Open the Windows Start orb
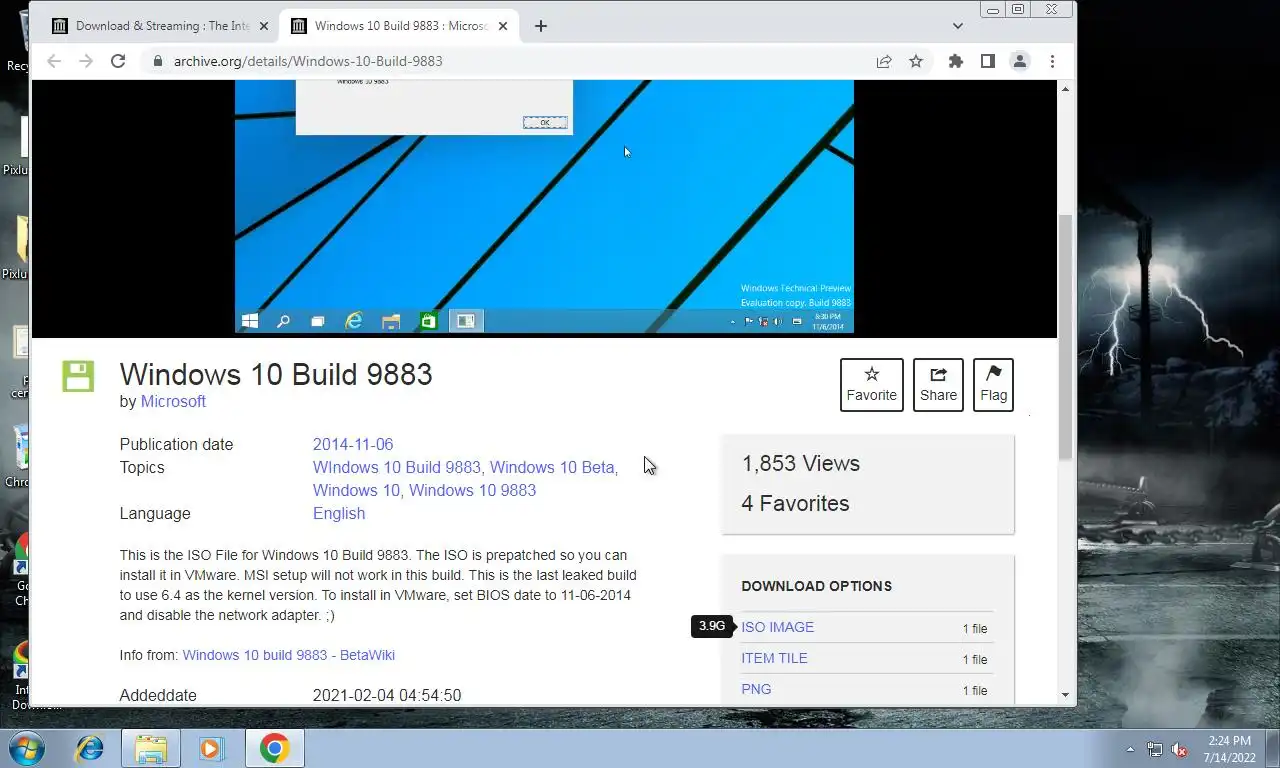 [x=25, y=748]
